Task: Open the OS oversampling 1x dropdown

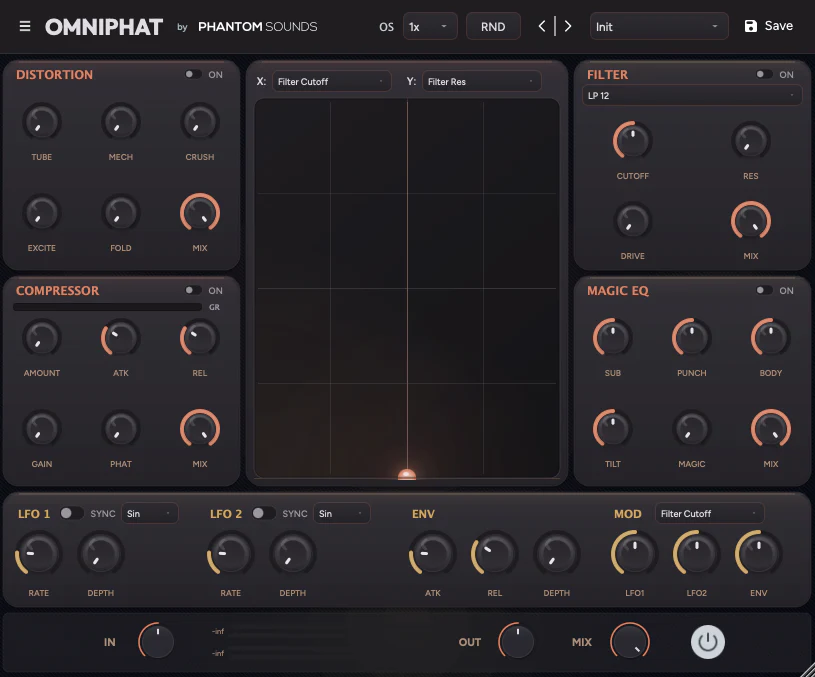Action: tap(430, 27)
